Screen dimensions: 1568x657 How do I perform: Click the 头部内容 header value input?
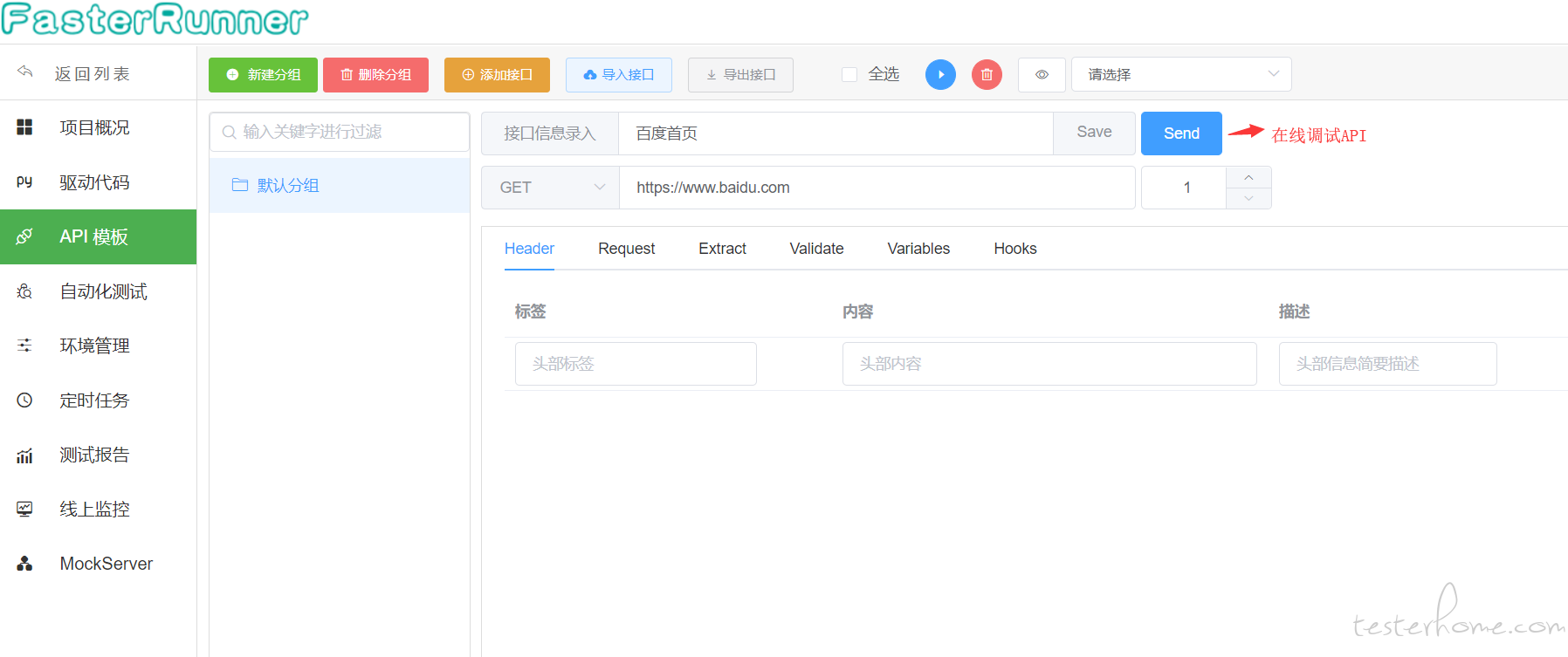point(1049,364)
